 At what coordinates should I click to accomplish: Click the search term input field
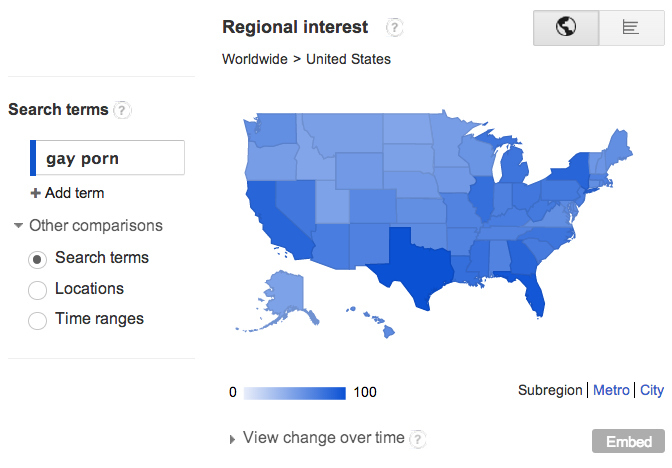107,158
